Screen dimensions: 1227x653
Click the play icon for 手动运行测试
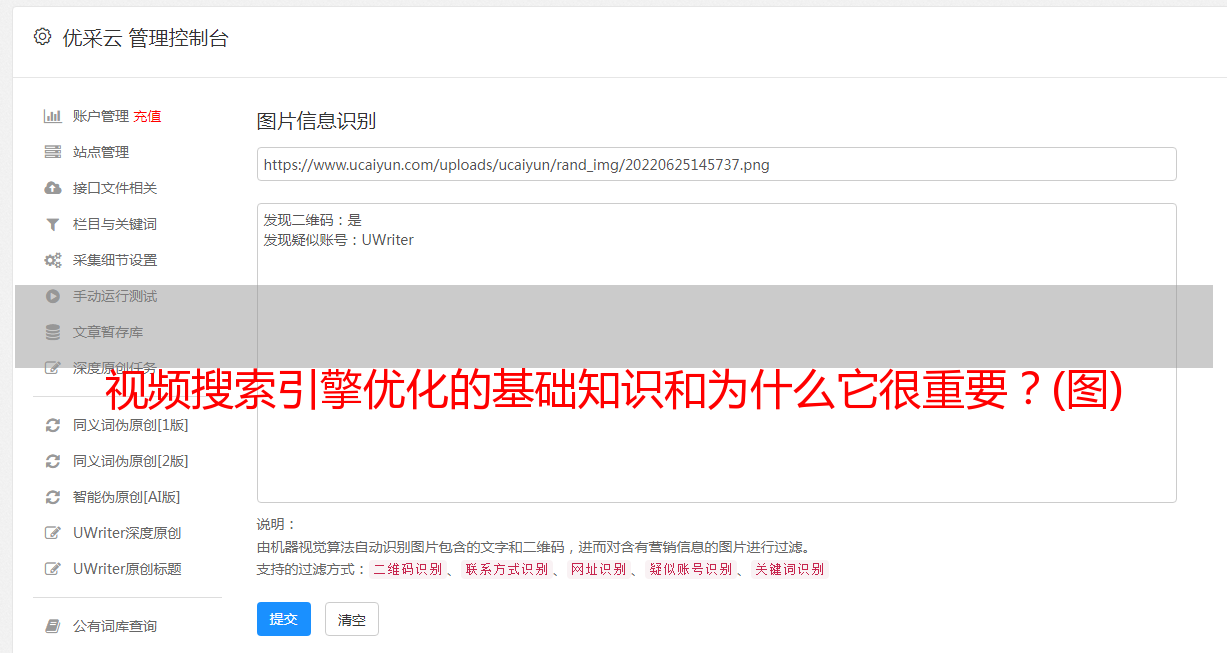click(x=53, y=296)
